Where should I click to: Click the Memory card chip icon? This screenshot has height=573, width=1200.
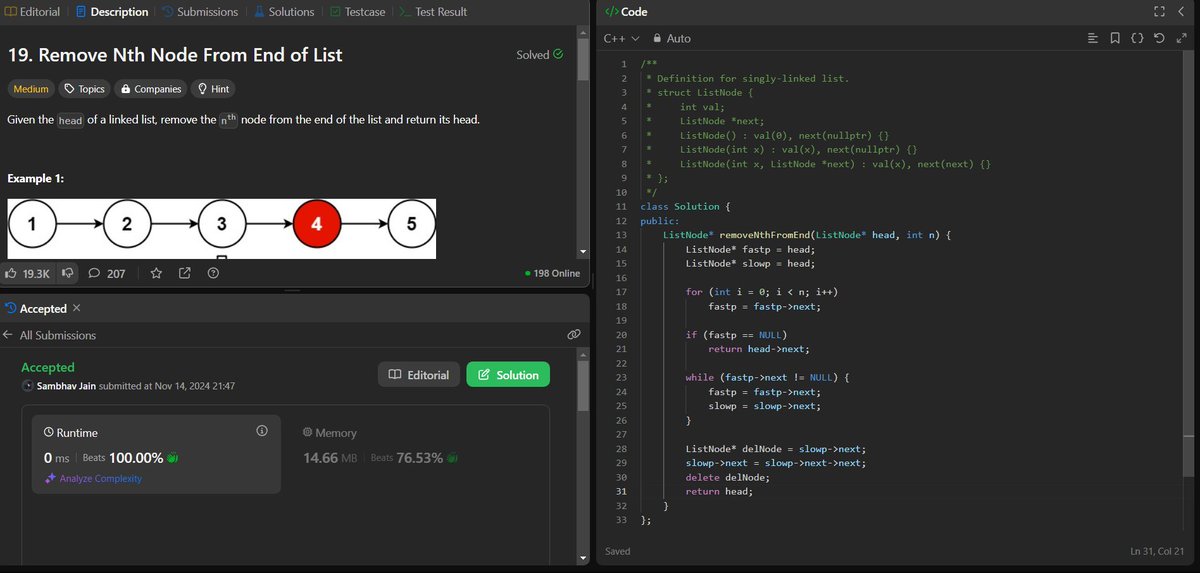click(307, 433)
